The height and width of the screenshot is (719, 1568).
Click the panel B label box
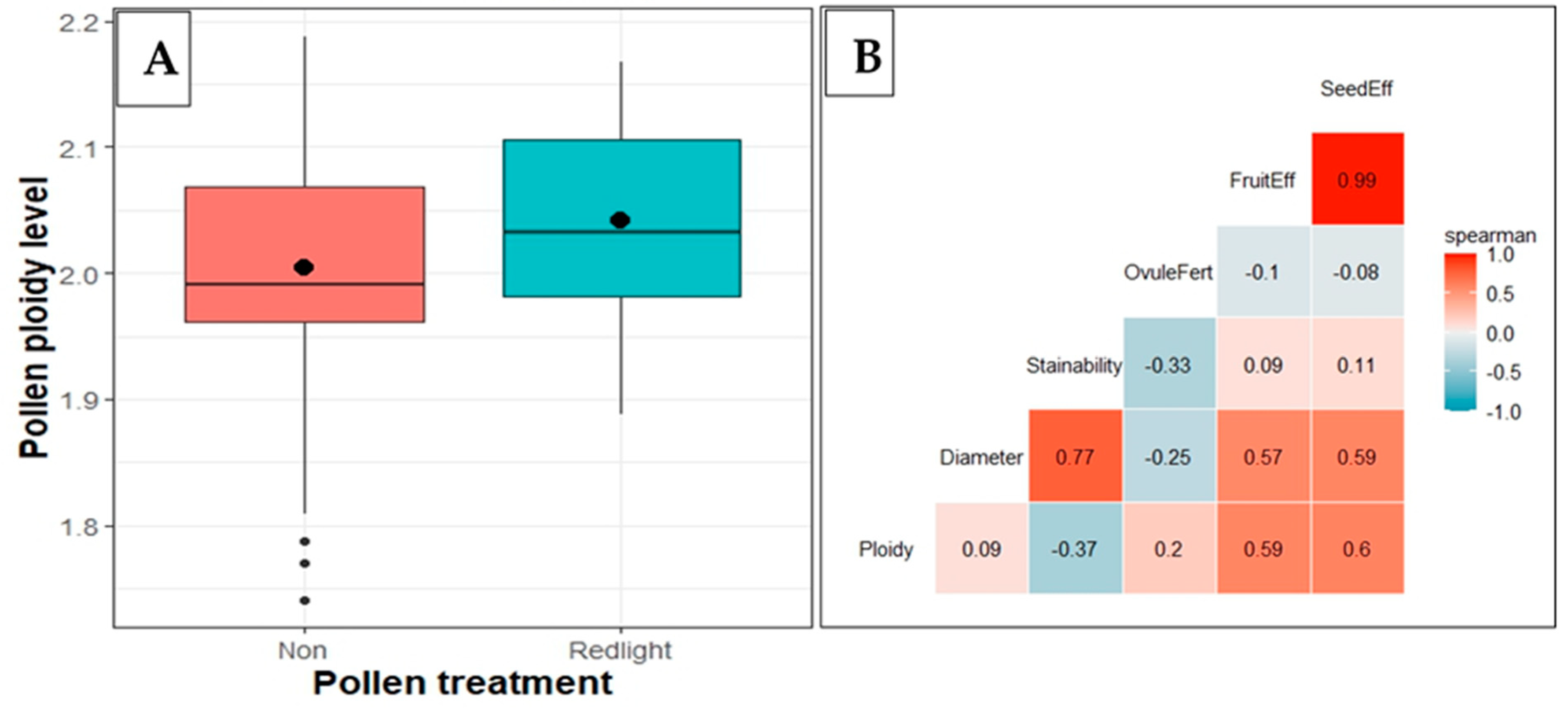pyautogui.click(x=859, y=54)
